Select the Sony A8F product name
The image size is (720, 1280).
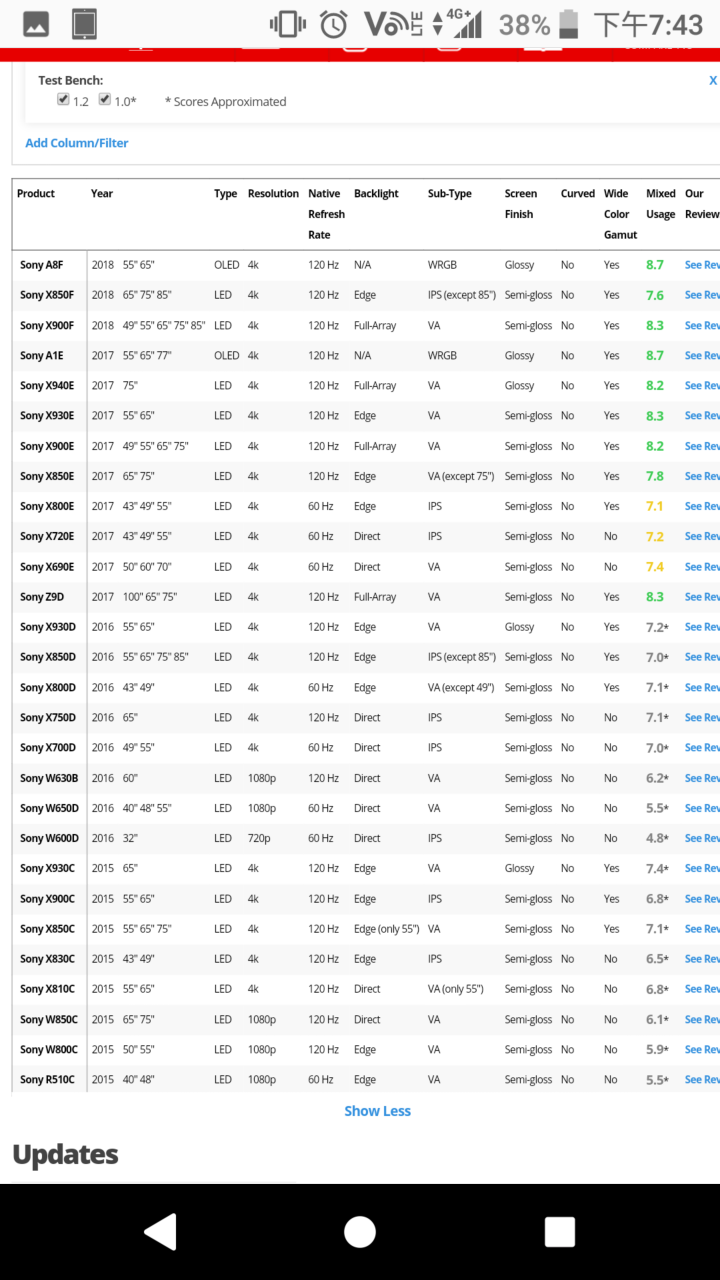coord(42,265)
